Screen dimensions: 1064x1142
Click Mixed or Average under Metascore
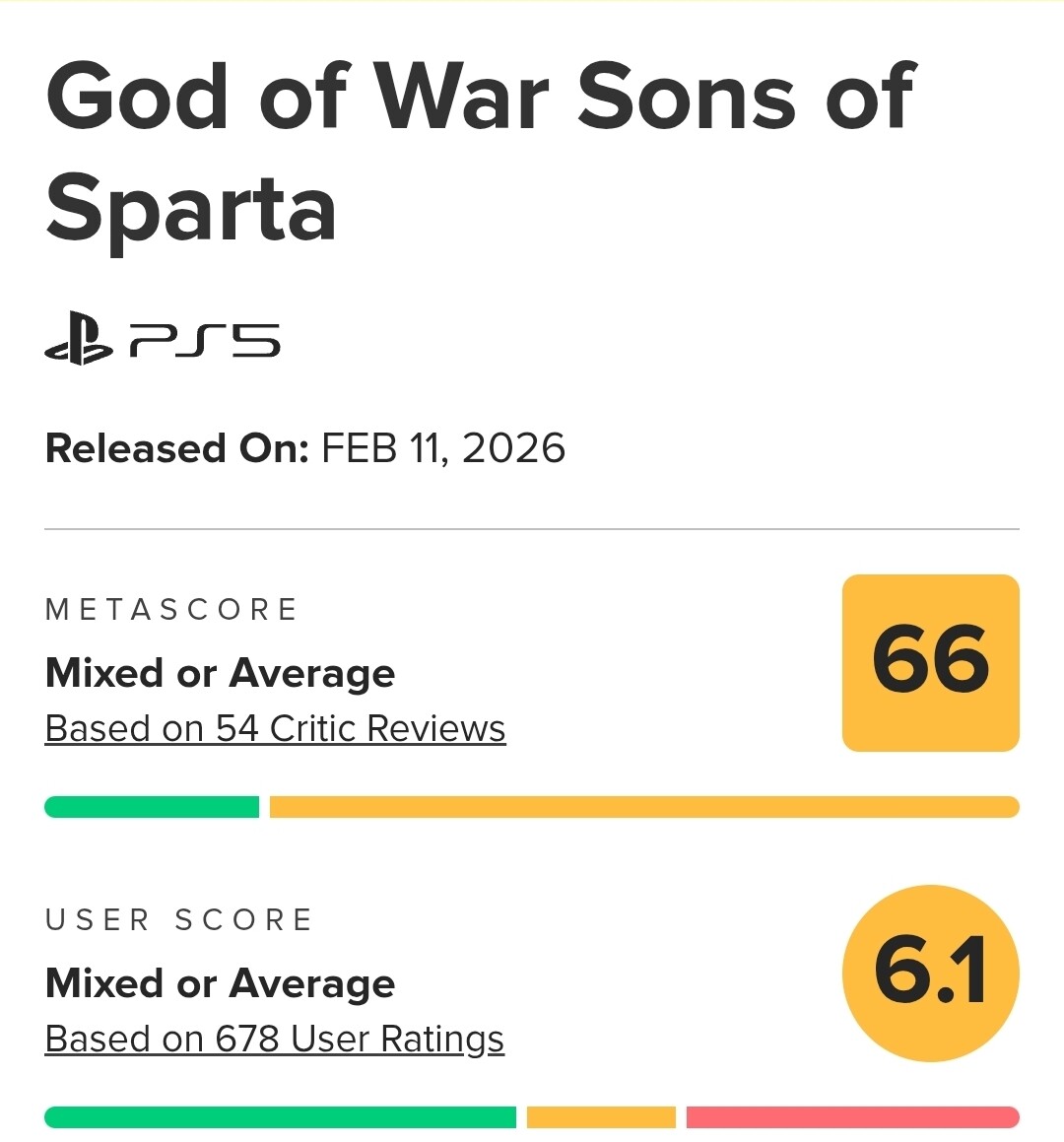coord(220,674)
